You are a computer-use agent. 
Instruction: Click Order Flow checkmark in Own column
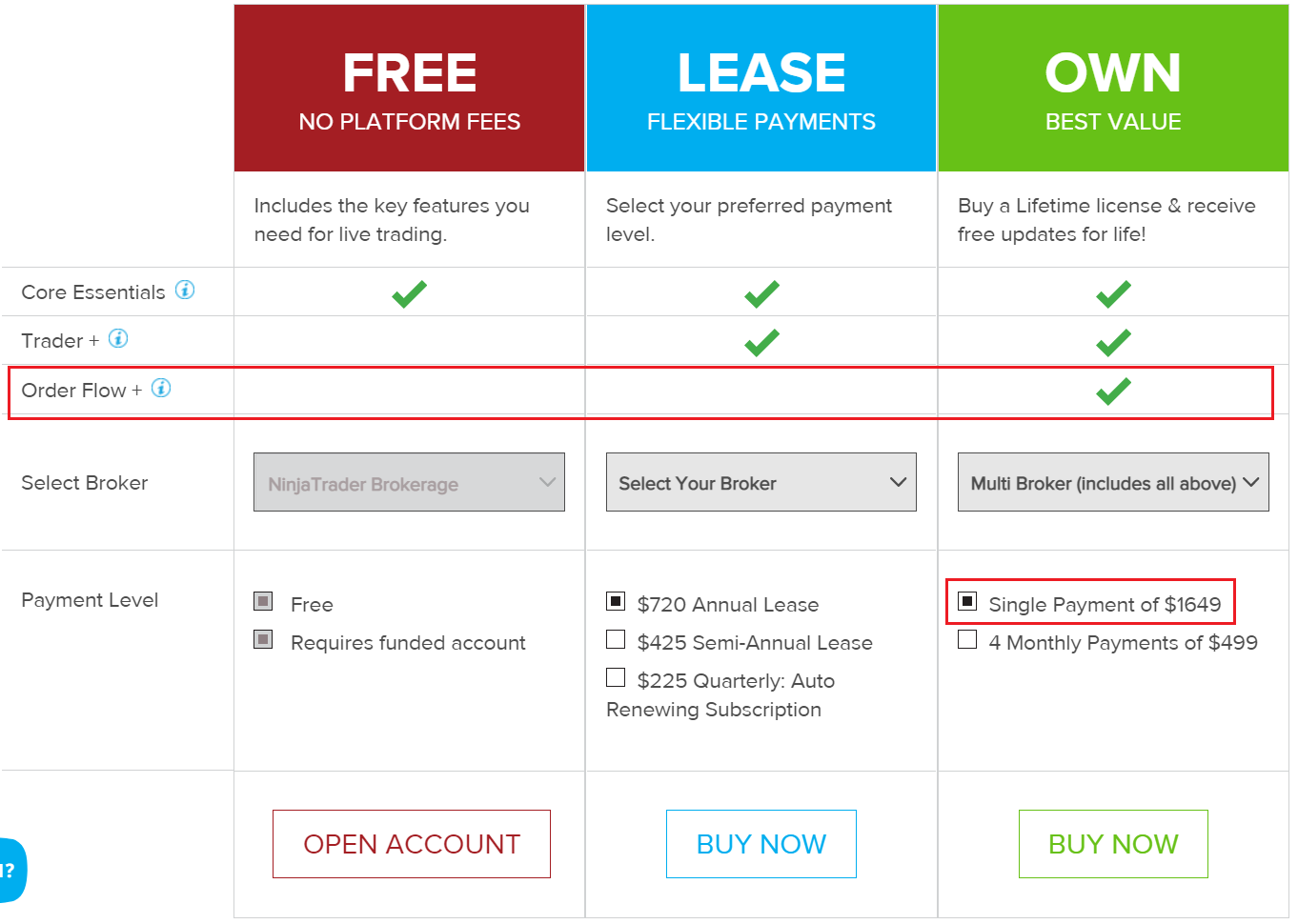pos(1113,391)
